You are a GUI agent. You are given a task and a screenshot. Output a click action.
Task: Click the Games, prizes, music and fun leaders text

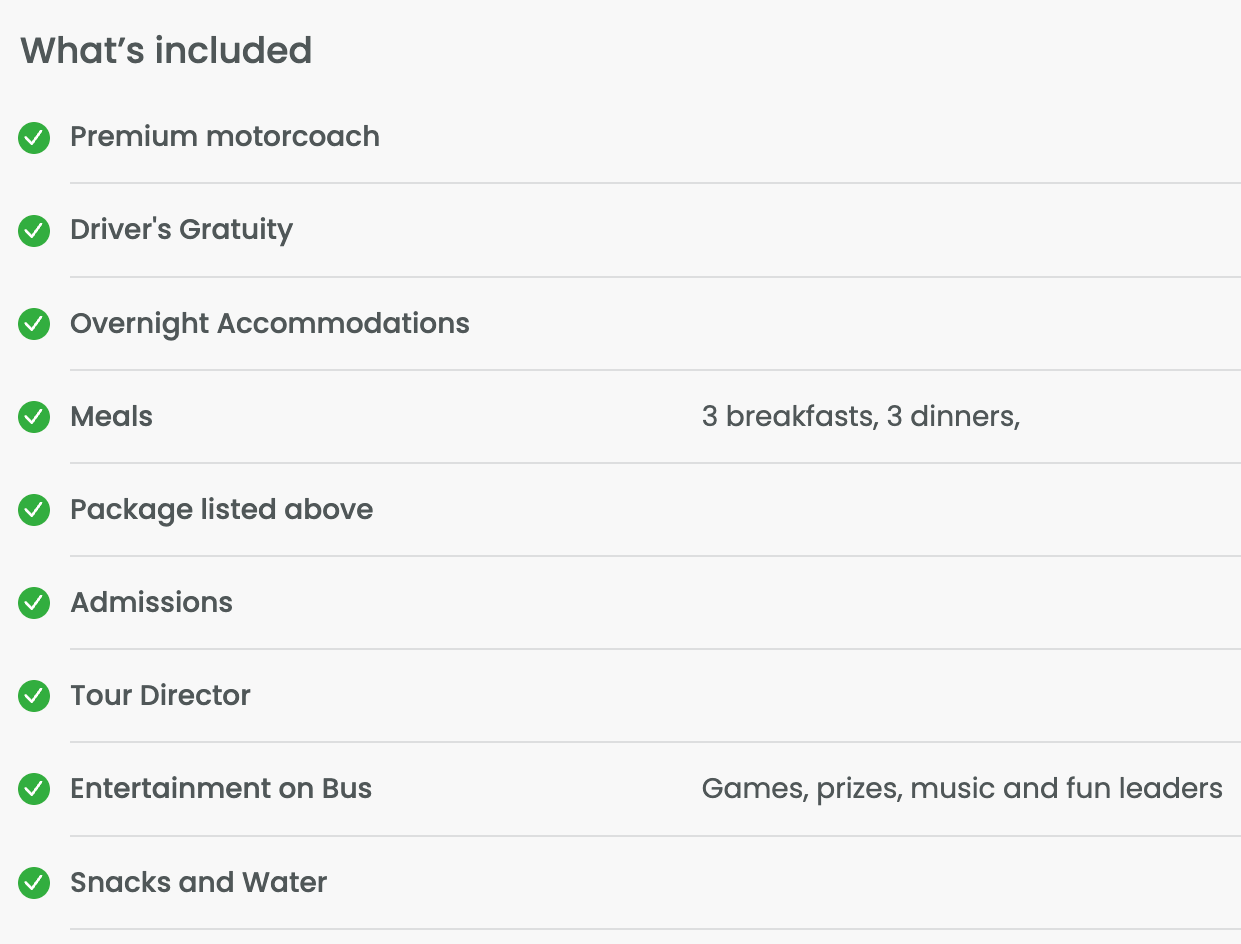[x=962, y=788]
